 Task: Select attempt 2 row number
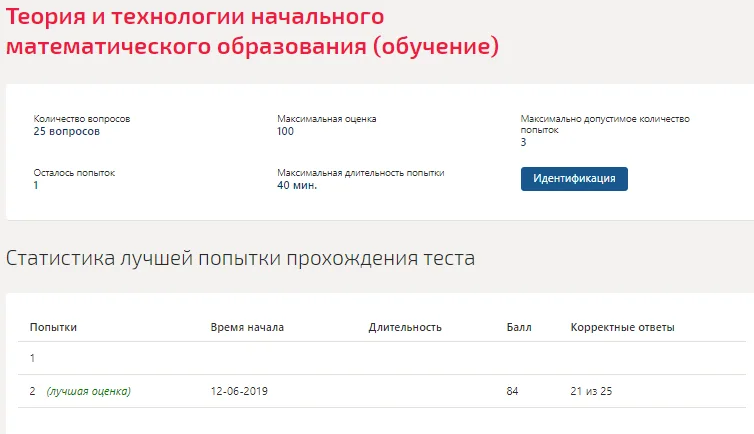(32, 391)
